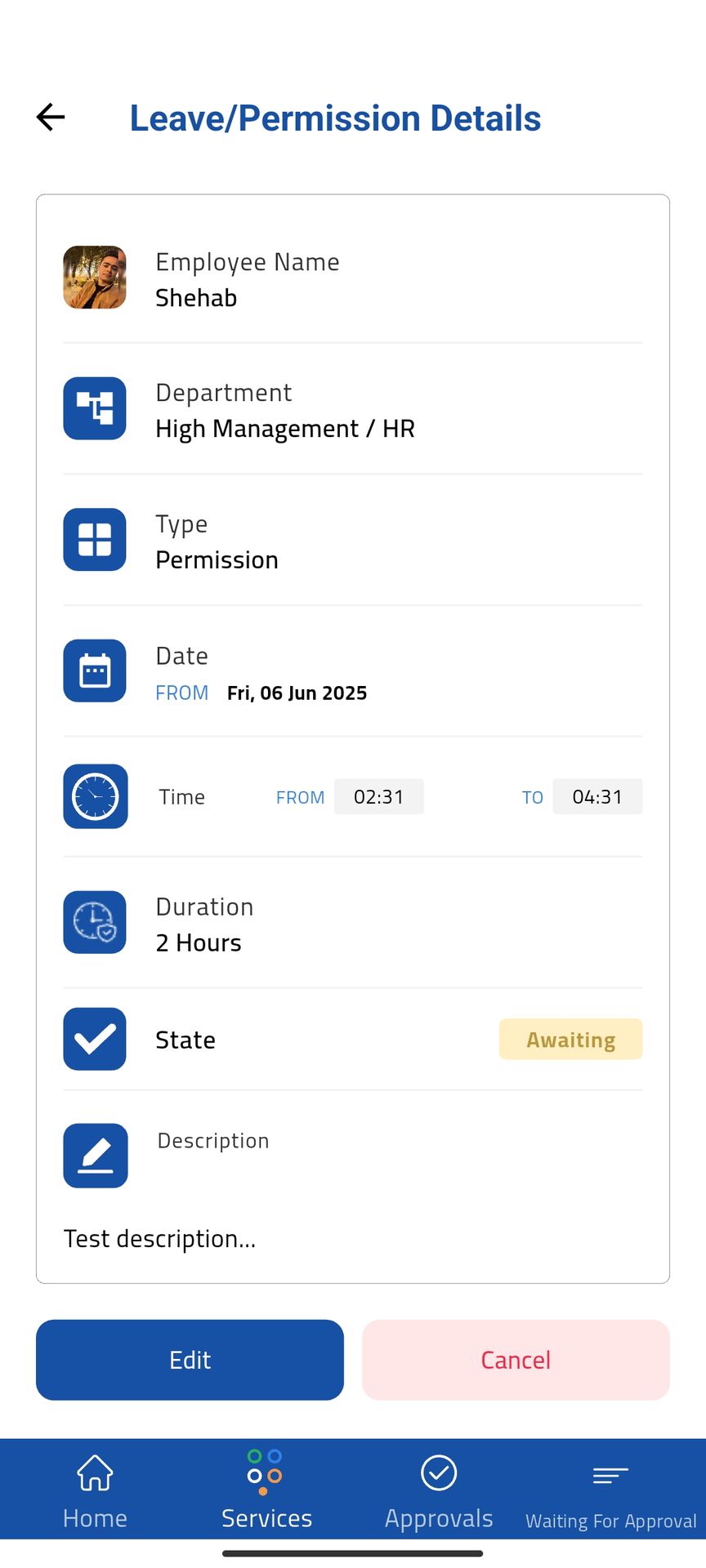Viewport: 706px width, 1568px height.
Task: Open the Approvals tab
Action: pyautogui.click(x=439, y=1490)
